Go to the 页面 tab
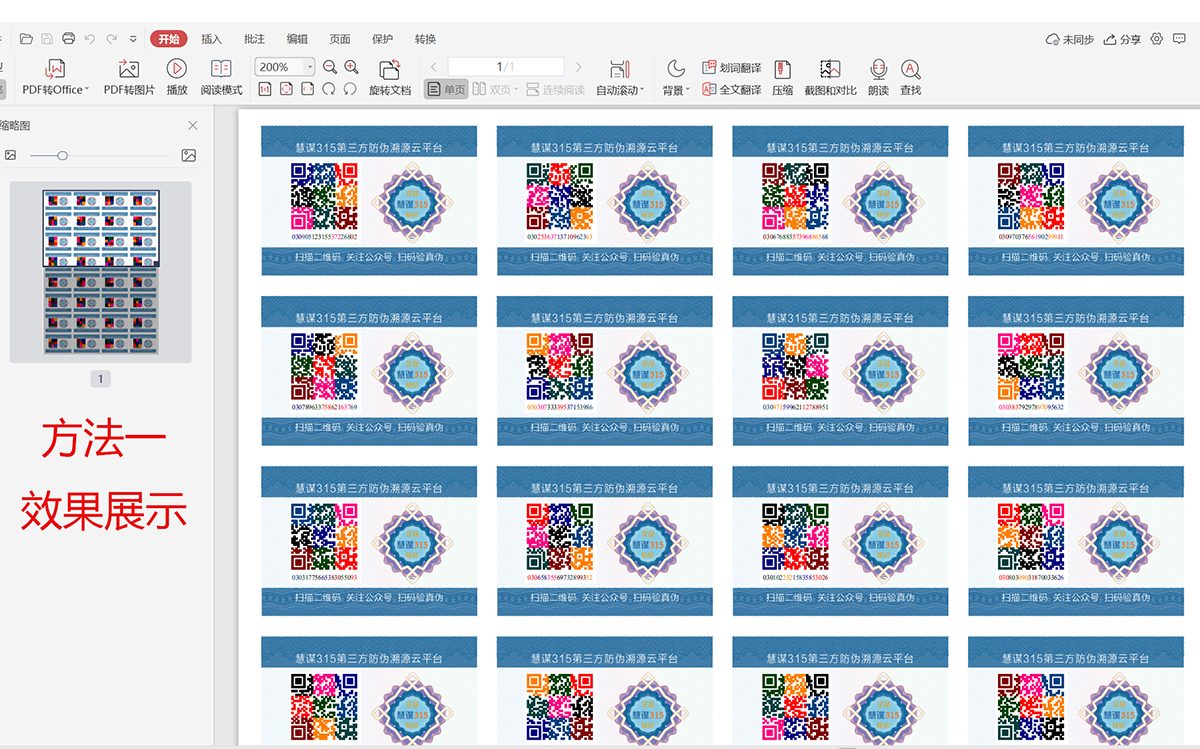The width and height of the screenshot is (1200, 749). (x=341, y=39)
